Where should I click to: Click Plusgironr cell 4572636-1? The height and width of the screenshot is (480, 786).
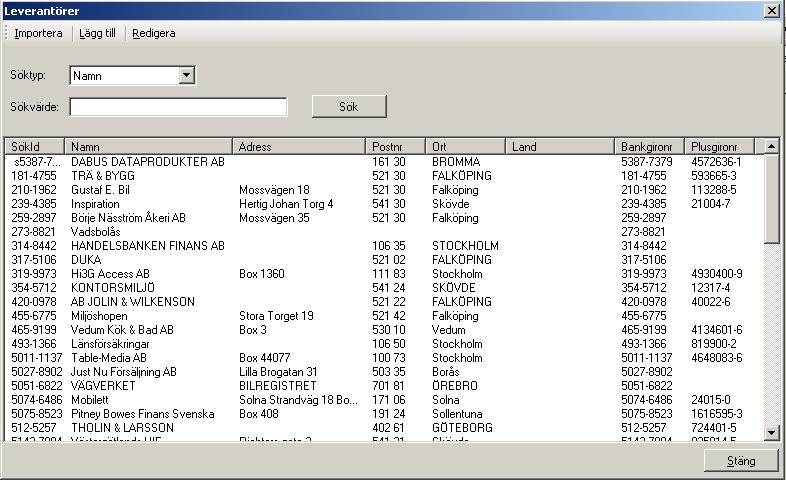click(716, 162)
